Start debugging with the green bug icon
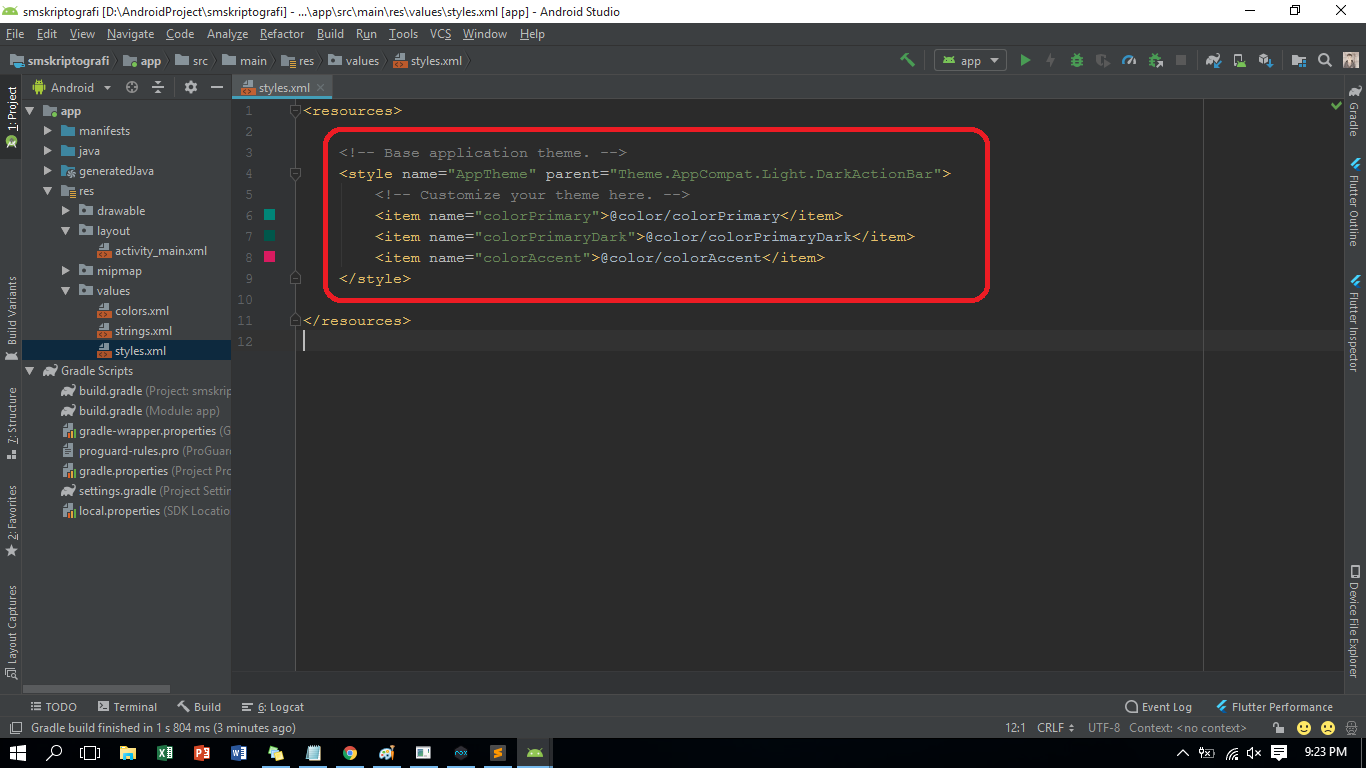Image resolution: width=1366 pixels, height=768 pixels. tap(1077, 60)
